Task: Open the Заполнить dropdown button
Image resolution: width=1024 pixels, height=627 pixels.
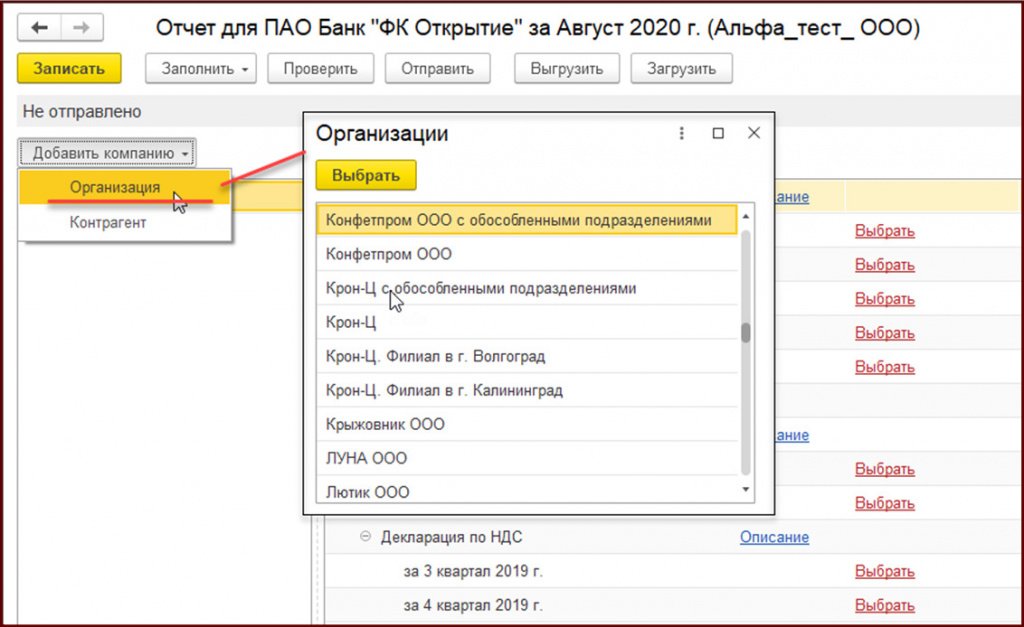Action: click(201, 69)
